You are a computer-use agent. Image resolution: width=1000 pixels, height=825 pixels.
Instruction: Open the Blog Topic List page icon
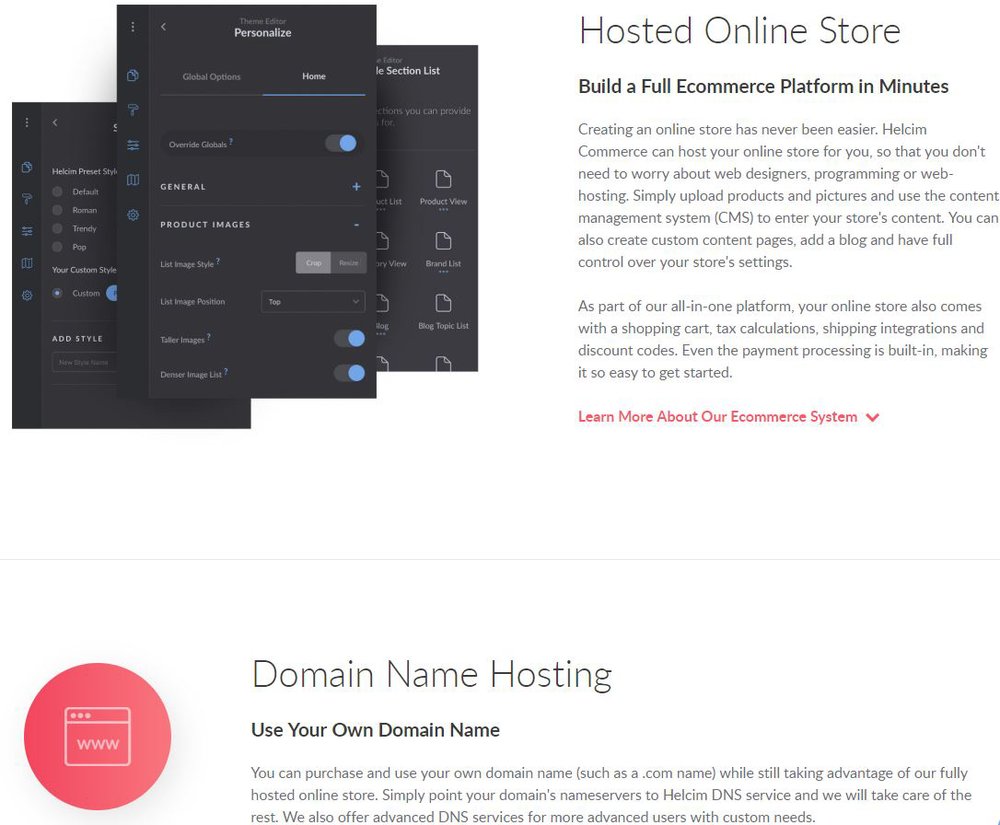click(x=443, y=304)
